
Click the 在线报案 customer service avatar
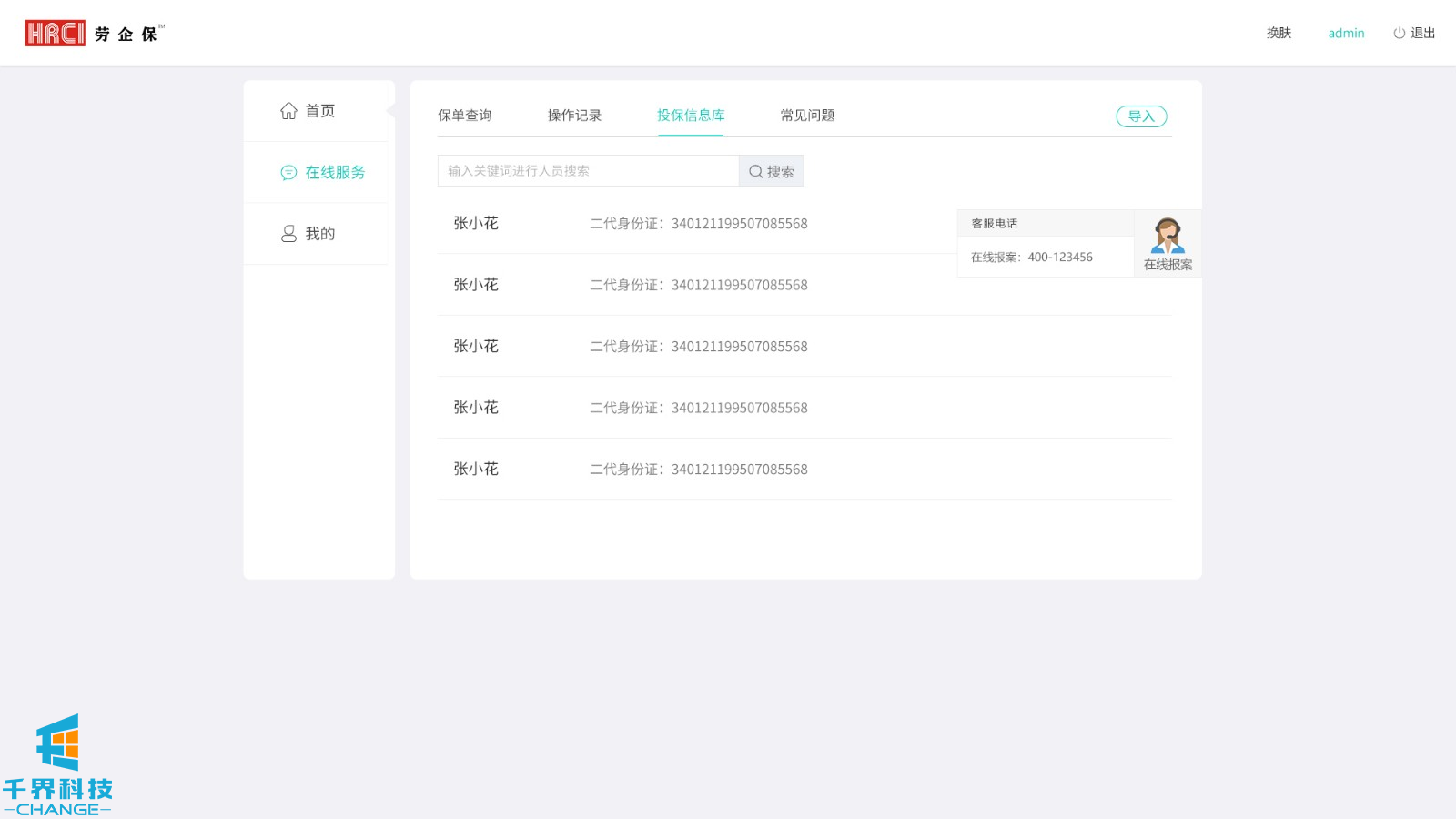tap(1168, 237)
